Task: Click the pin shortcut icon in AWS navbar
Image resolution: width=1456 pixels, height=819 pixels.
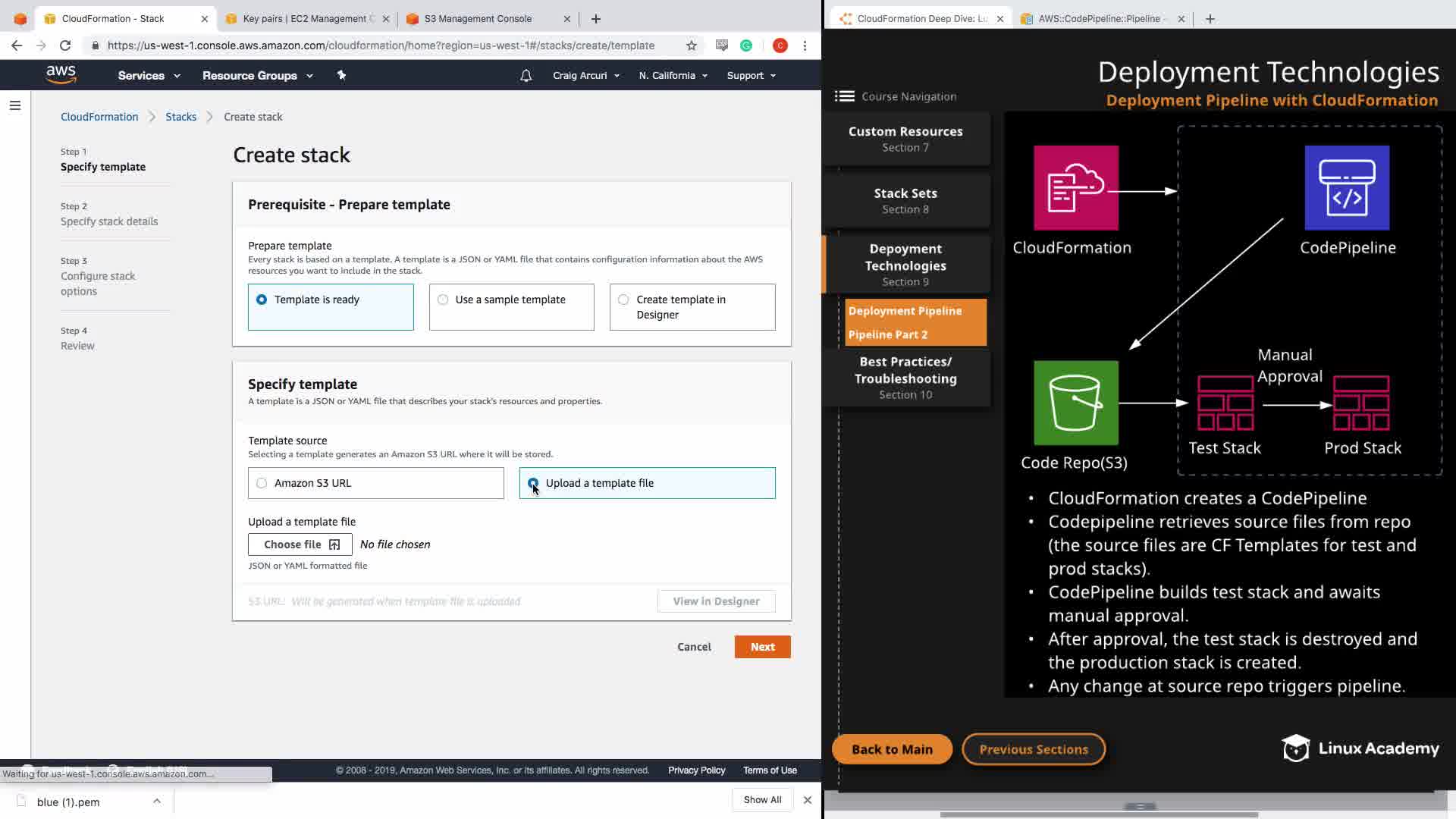Action: (341, 75)
